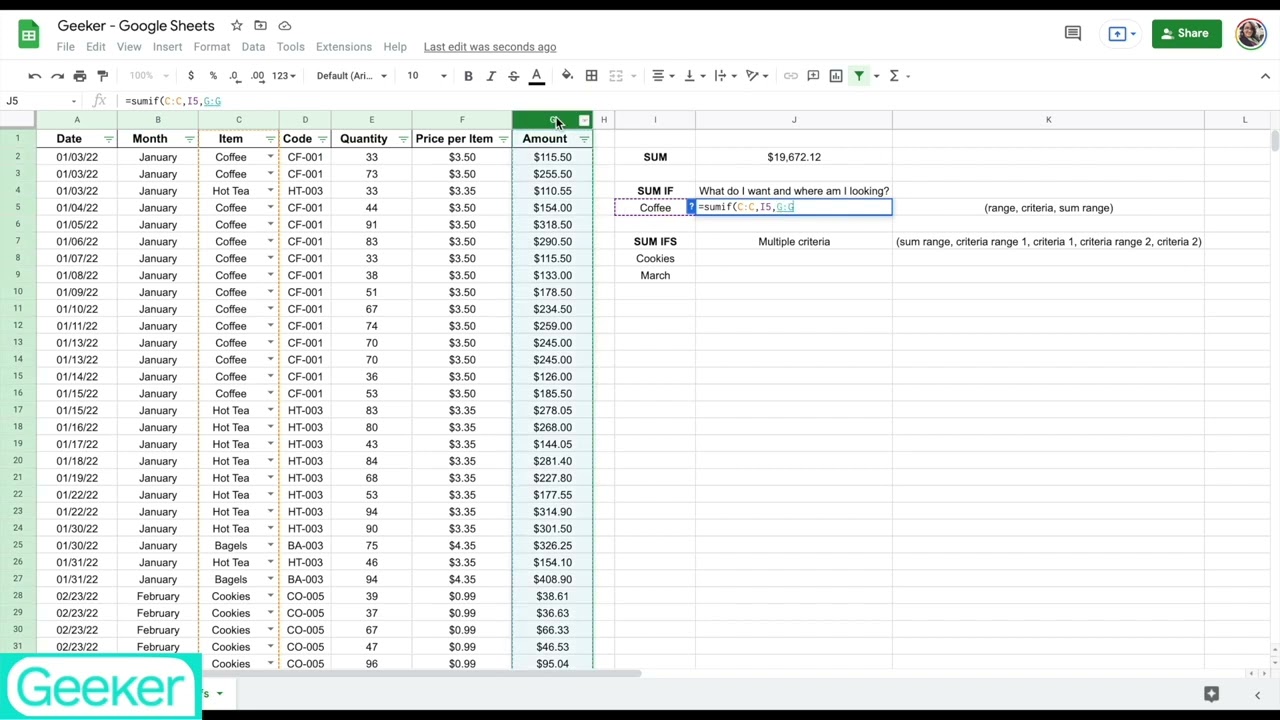Open the File menu
The width and height of the screenshot is (1280, 720).
(x=66, y=47)
